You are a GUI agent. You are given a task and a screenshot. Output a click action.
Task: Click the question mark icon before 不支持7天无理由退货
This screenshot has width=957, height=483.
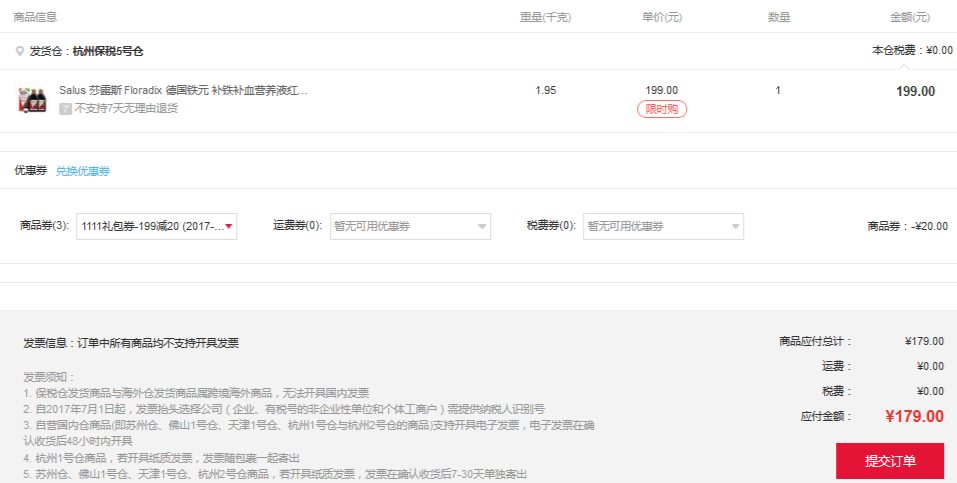(x=65, y=109)
